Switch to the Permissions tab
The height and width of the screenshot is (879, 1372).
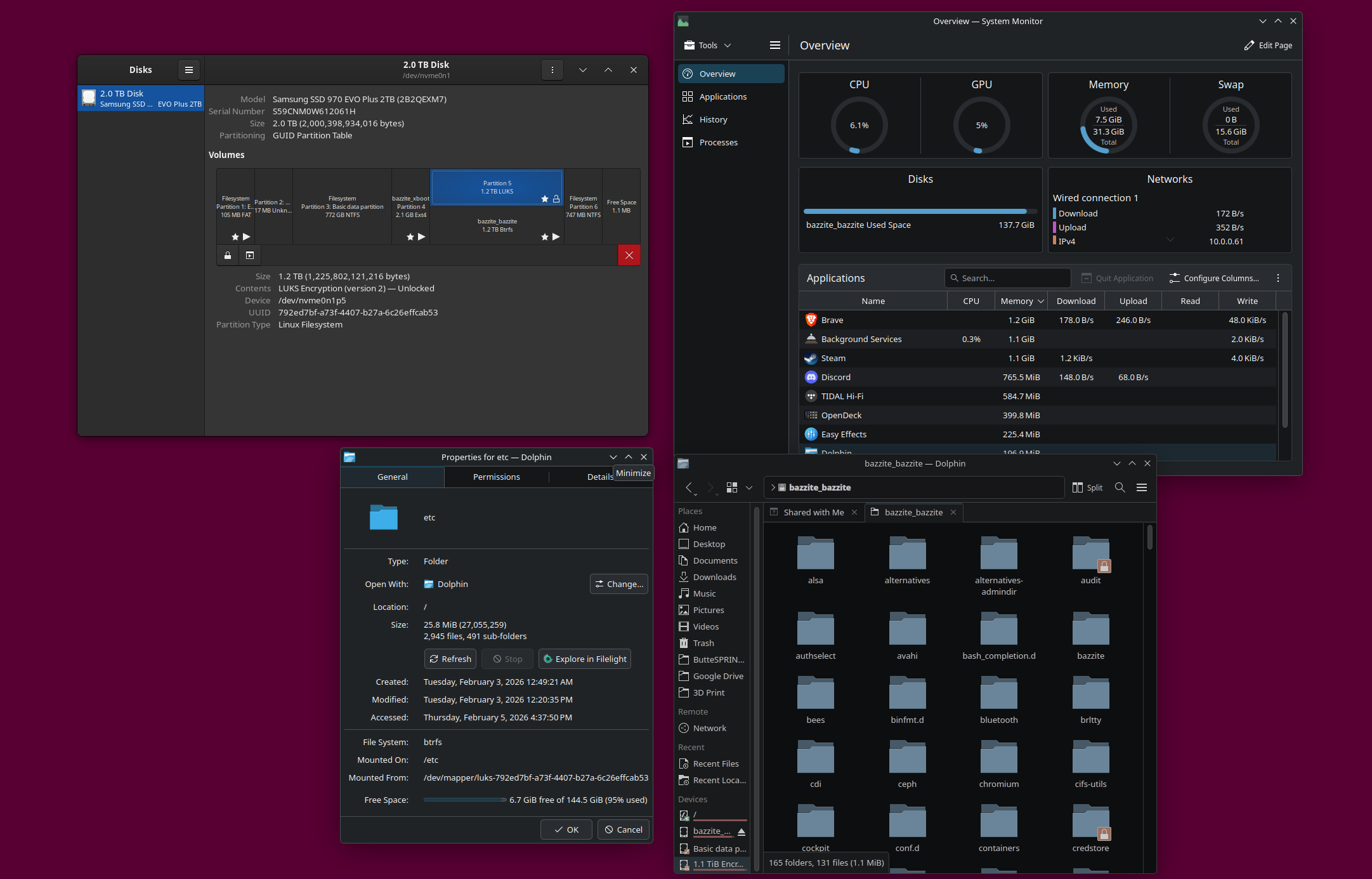tap(496, 477)
